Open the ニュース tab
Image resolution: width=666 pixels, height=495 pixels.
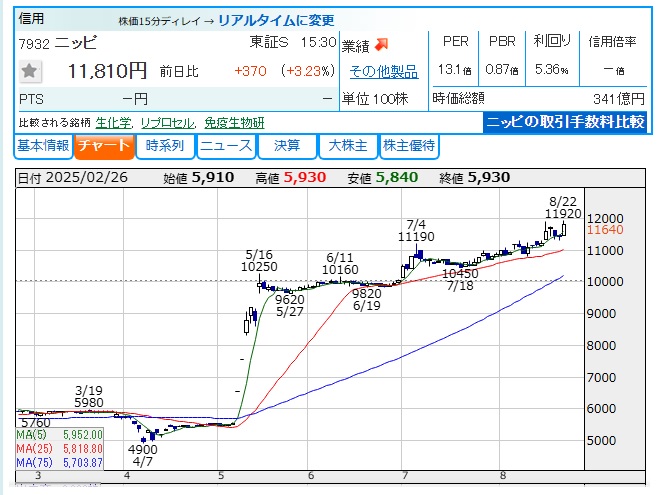click(x=225, y=146)
